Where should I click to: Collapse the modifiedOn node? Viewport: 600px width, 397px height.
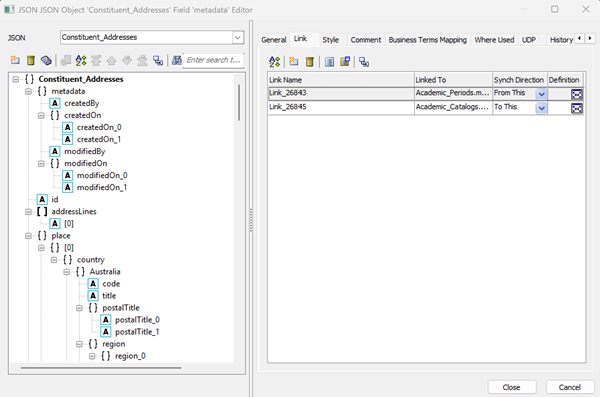[41, 163]
